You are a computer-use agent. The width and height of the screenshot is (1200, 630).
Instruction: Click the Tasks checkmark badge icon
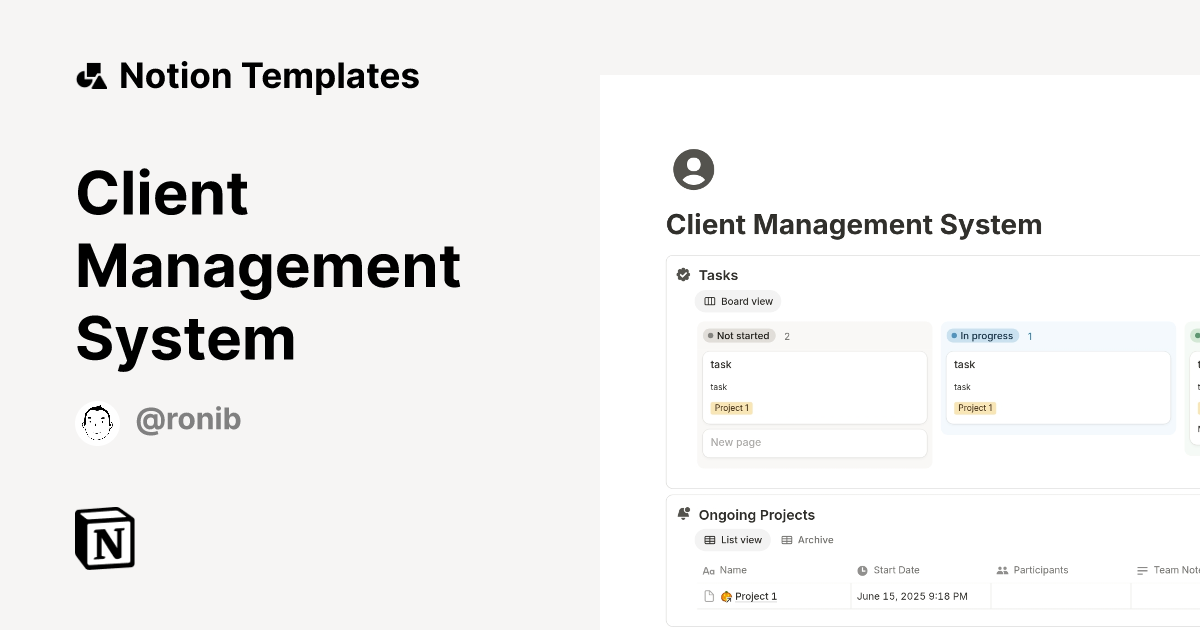coord(683,274)
